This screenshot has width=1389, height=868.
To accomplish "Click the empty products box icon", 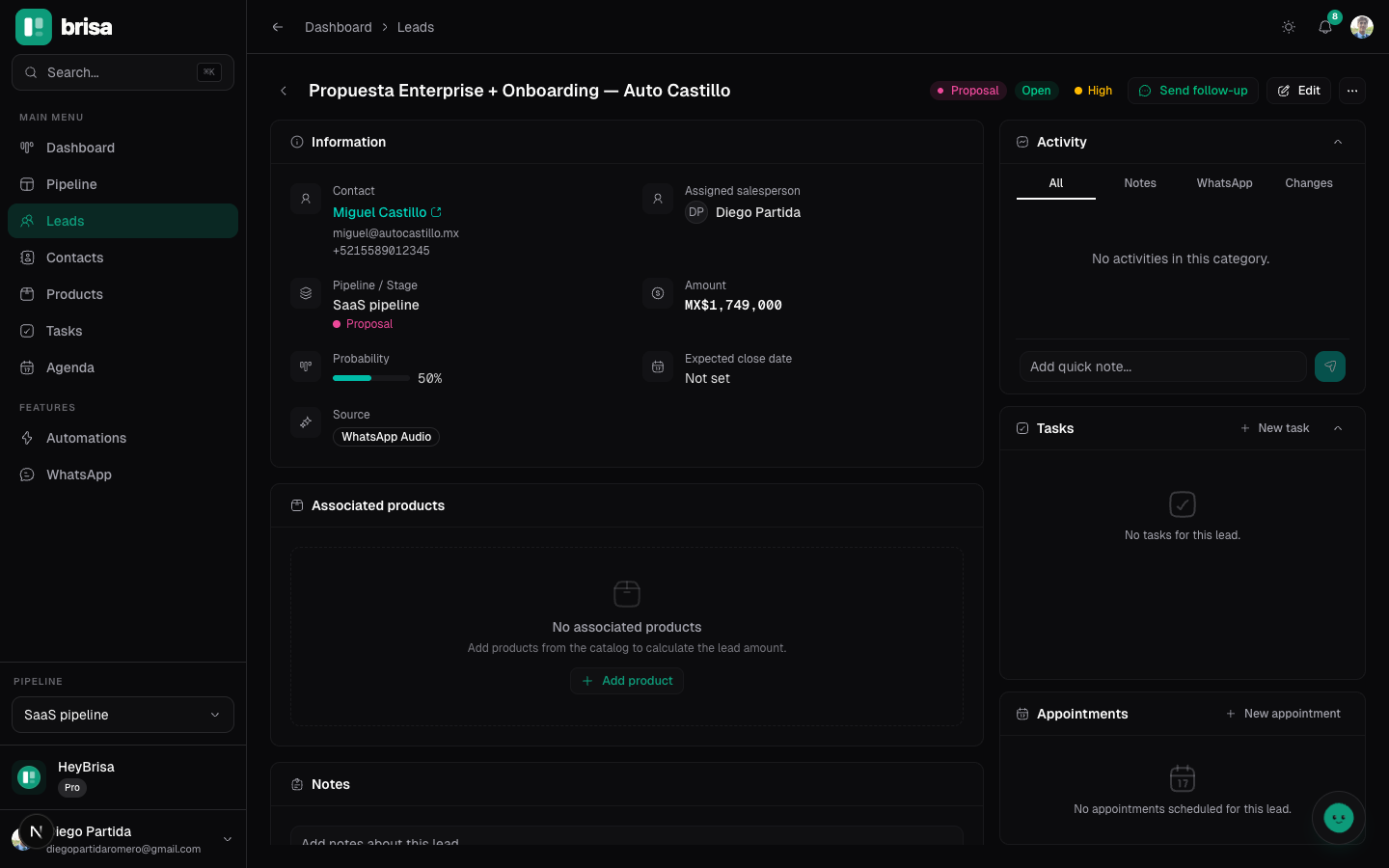I will pyautogui.click(x=627, y=593).
